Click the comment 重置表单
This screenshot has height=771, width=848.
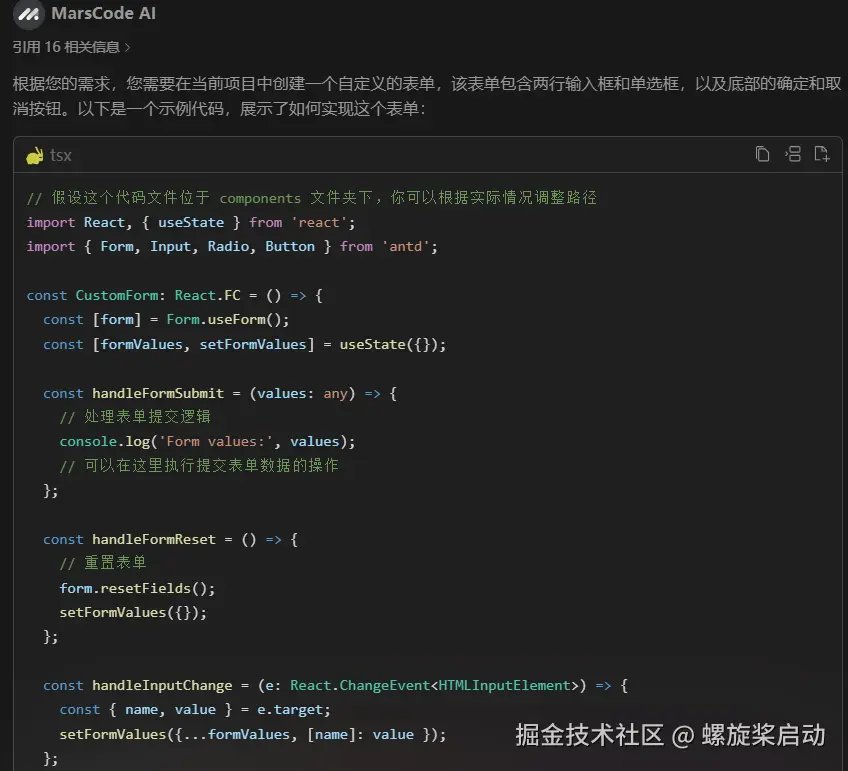click(x=103, y=563)
